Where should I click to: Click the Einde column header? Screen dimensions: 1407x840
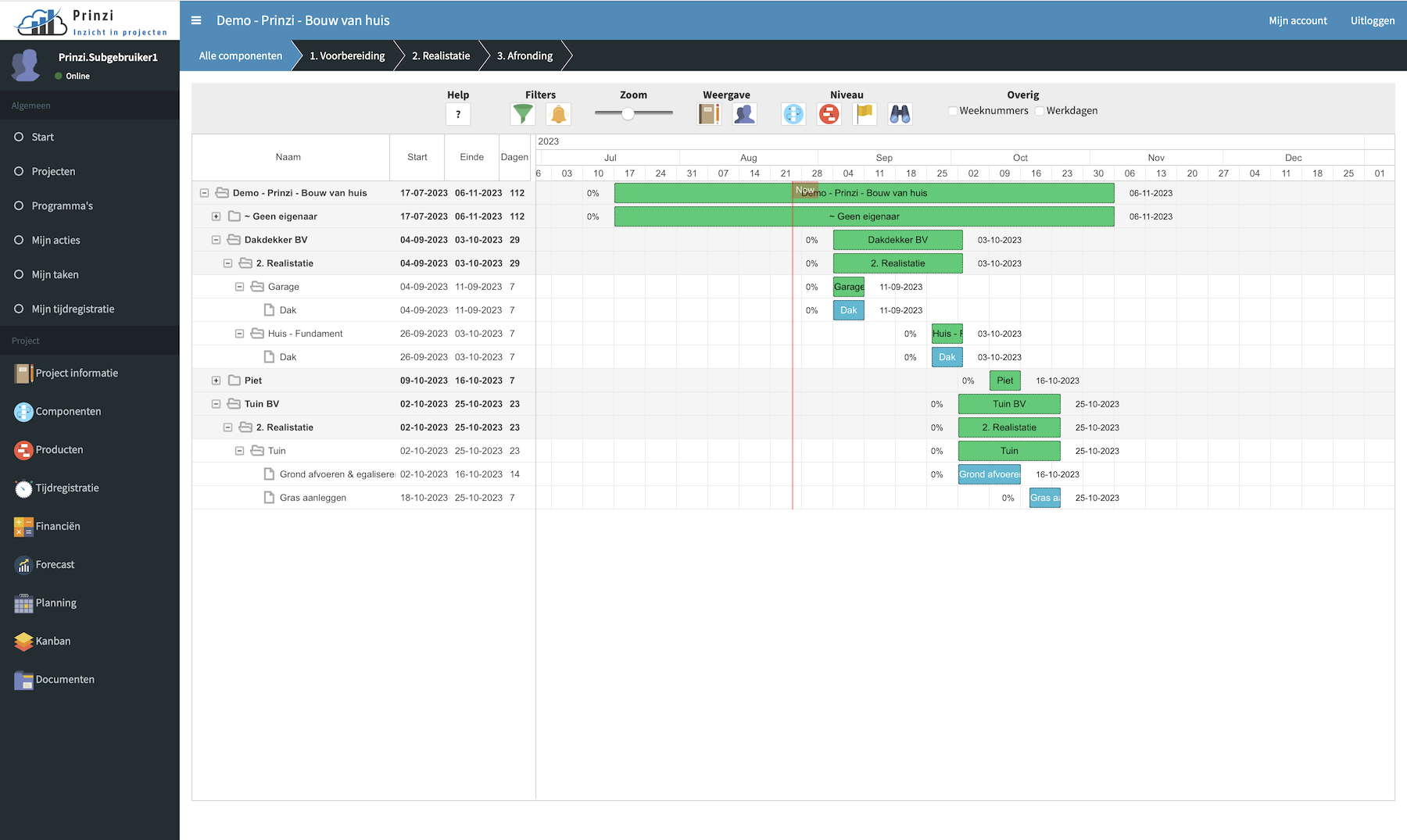[471, 157]
